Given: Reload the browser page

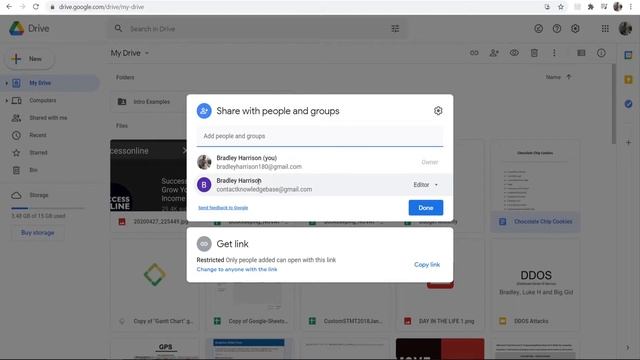Looking at the screenshot, I should coord(36,7).
